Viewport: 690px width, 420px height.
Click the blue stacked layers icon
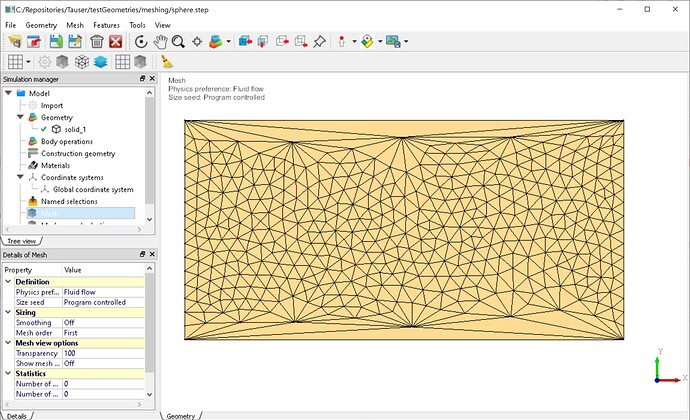(101, 62)
